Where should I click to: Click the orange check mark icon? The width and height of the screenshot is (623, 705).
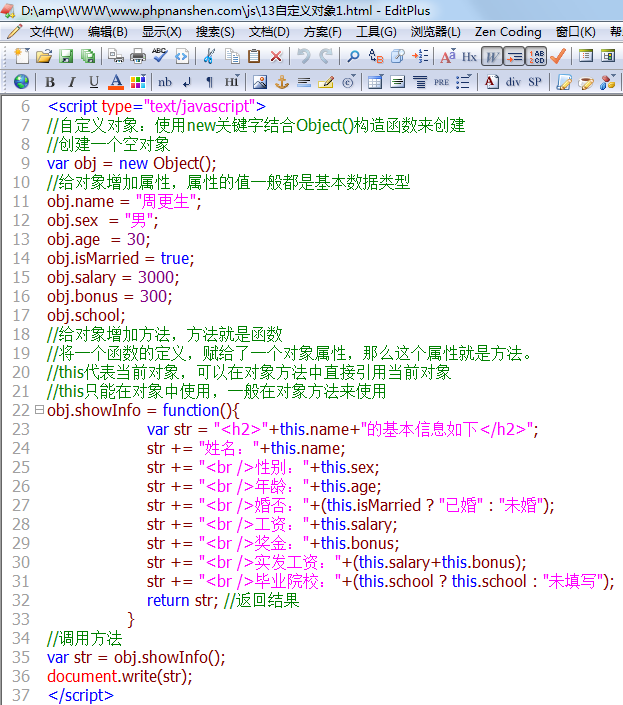[558, 56]
